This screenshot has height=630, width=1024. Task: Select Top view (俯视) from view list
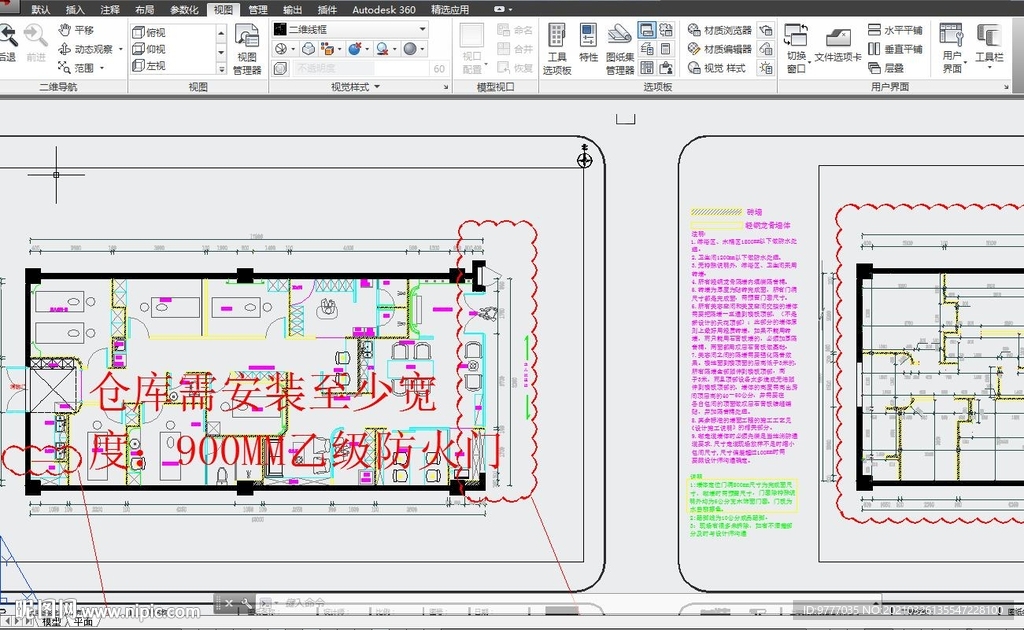148,32
